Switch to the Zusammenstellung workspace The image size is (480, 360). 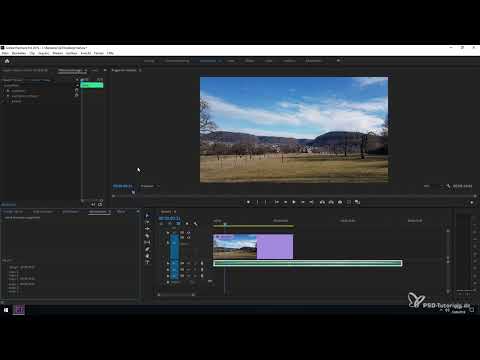point(177,61)
